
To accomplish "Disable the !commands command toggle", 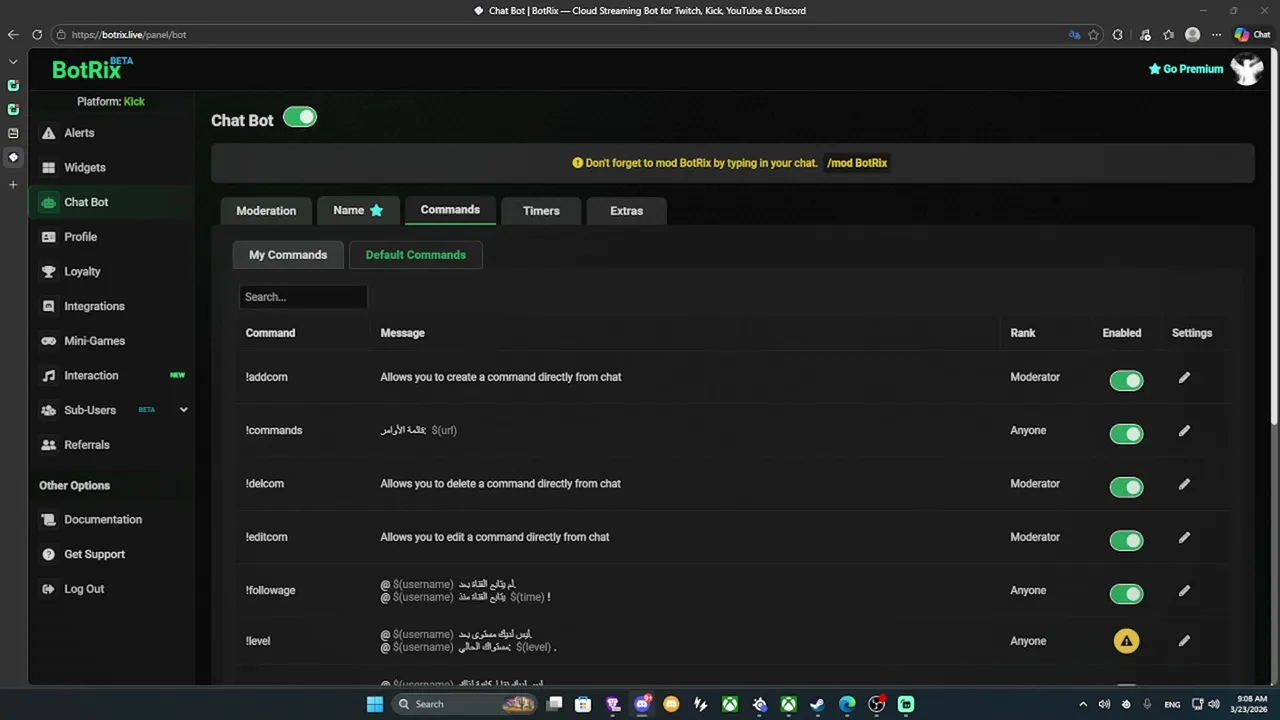I will [x=1126, y=433].
